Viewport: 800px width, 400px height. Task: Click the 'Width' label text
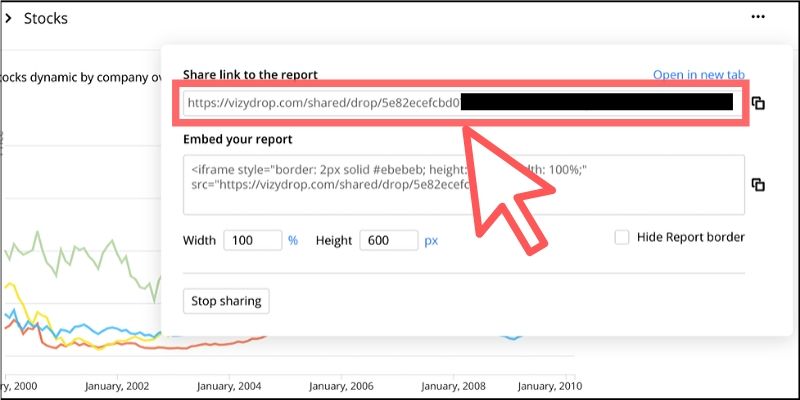[199, 240]
